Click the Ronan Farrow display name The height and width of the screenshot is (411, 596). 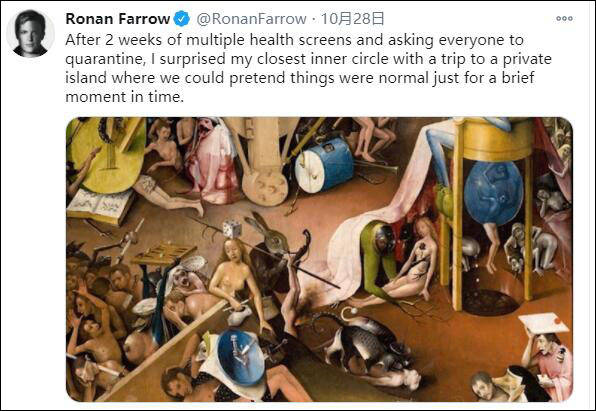tap(117, 19)
